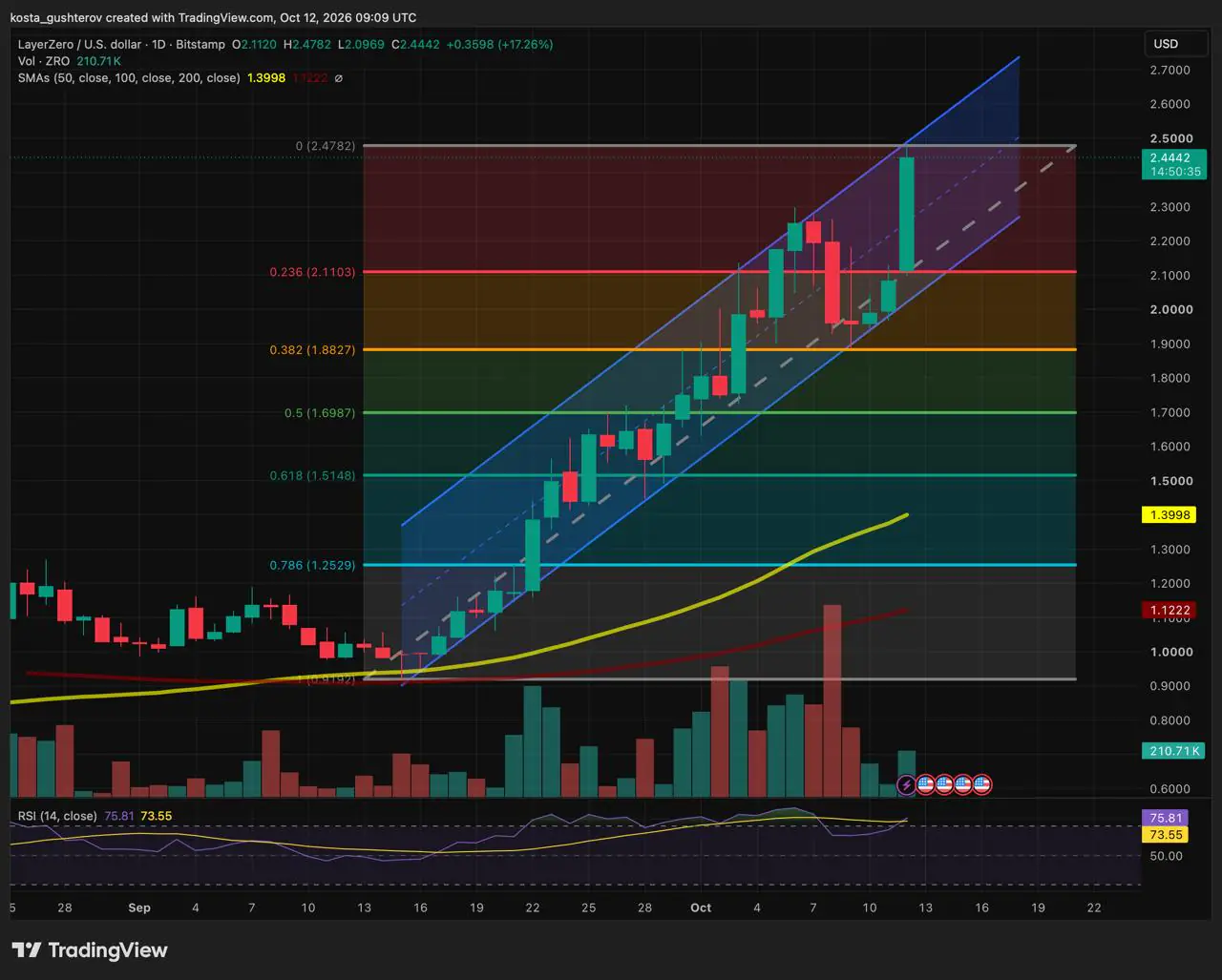Screen dimensions: 1222x980
Task: Click the Fibonacci label '0 (2.4782)'
Action: 326,146
